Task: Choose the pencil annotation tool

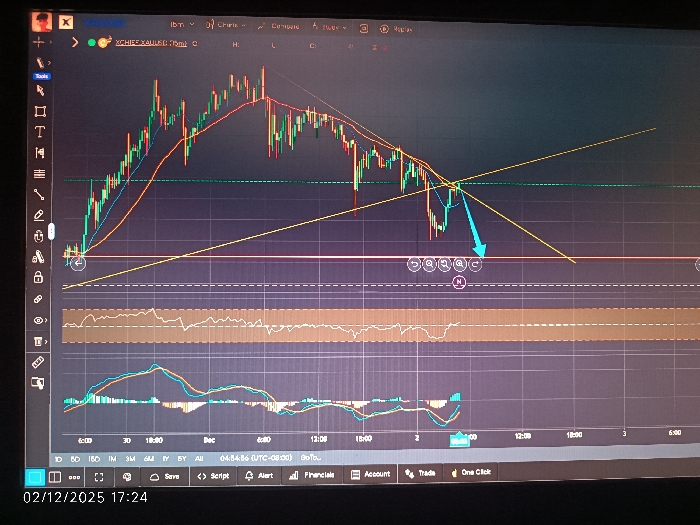Action: 39,215
